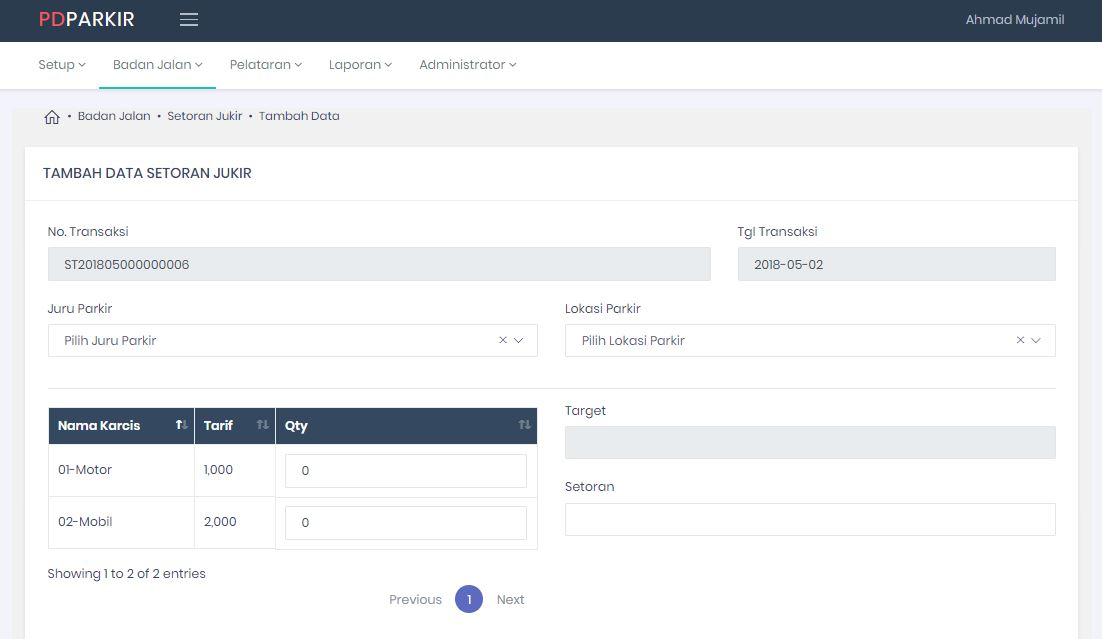Click Setoran Jukir breadcrumb link
1102x639 pixels.
coord(204,116)
